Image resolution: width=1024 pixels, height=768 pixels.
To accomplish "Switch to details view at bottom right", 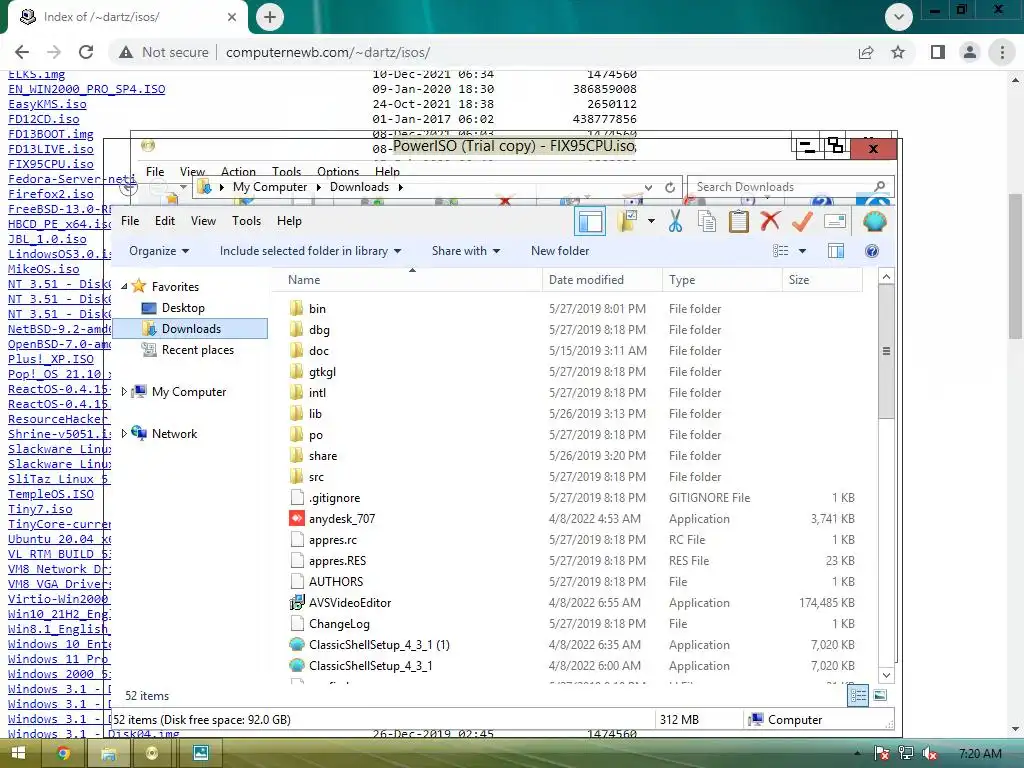I will (858, 696).
